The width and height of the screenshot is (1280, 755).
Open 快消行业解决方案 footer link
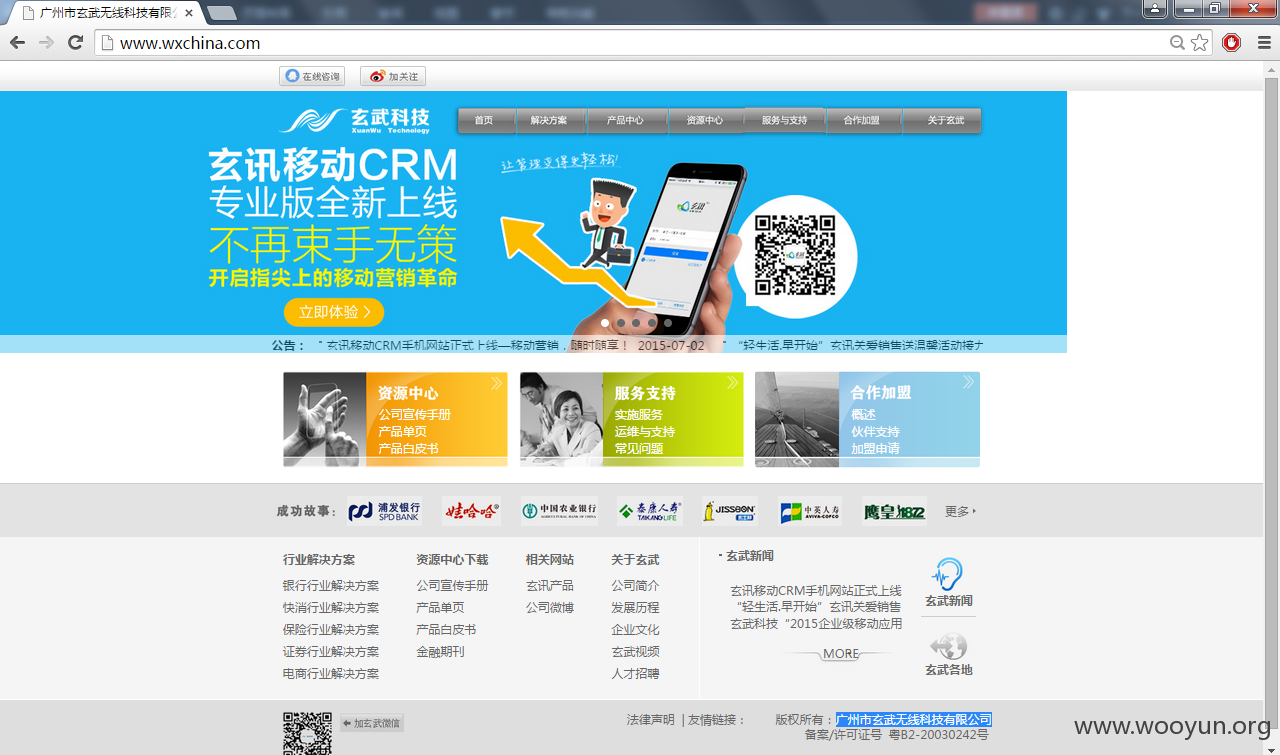click(x=331, y=608)
